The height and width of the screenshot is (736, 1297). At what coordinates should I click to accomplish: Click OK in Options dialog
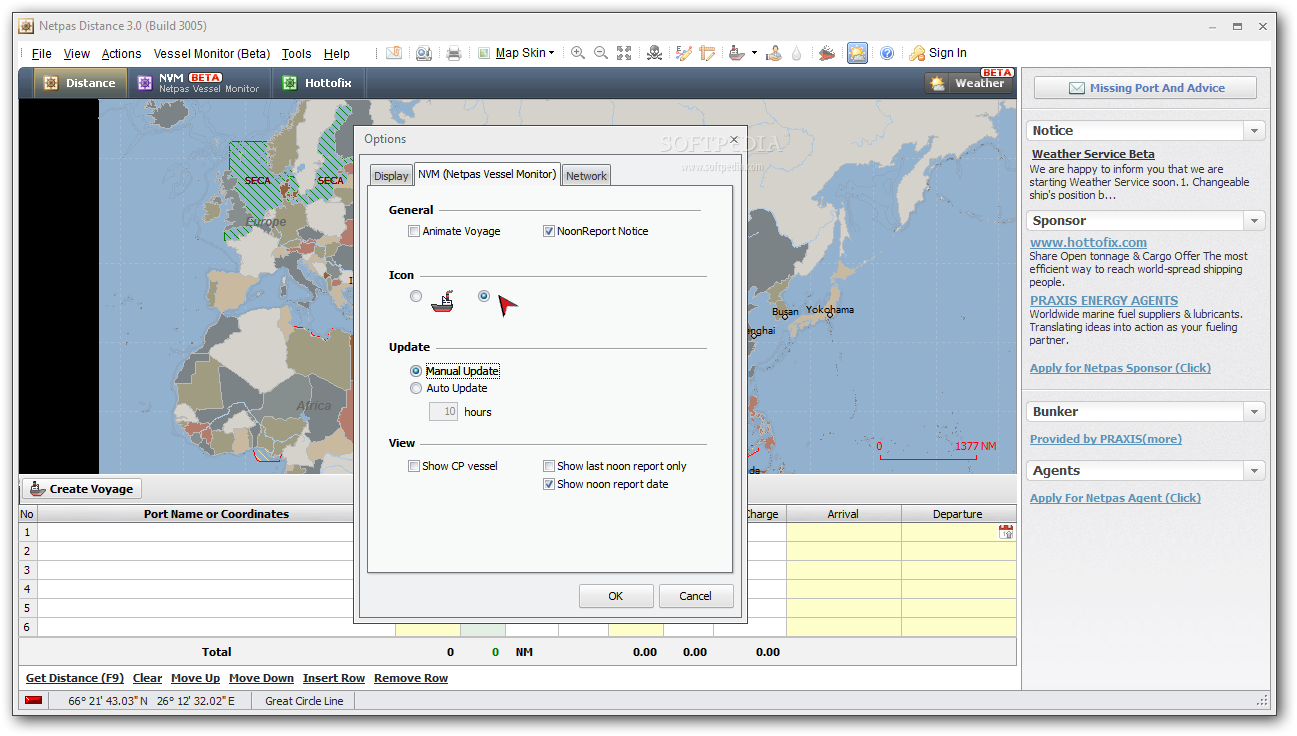coord(616,596)
